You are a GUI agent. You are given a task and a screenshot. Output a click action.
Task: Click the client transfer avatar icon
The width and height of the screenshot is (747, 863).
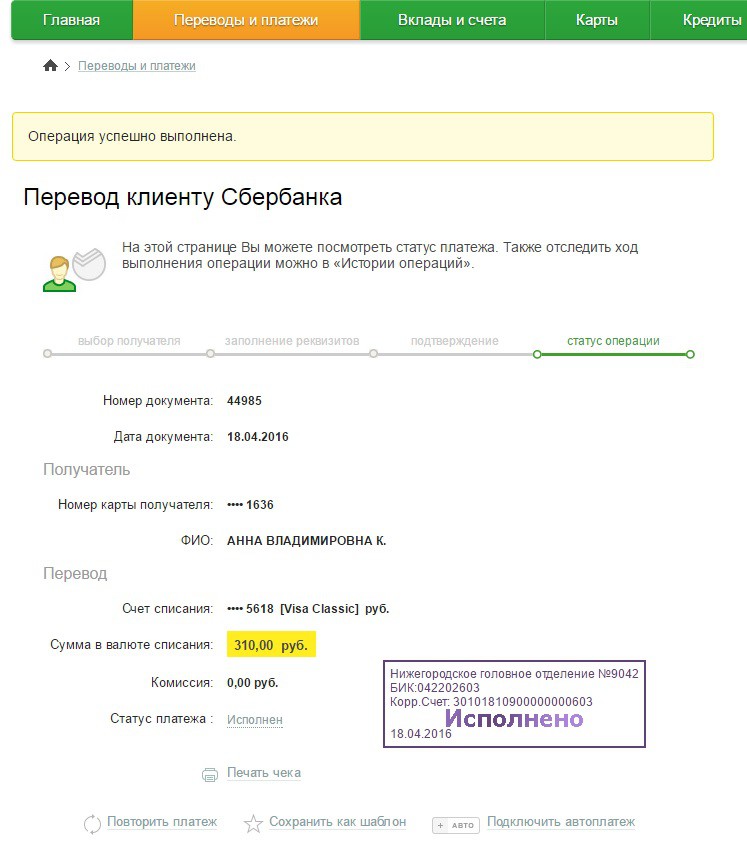74,270
